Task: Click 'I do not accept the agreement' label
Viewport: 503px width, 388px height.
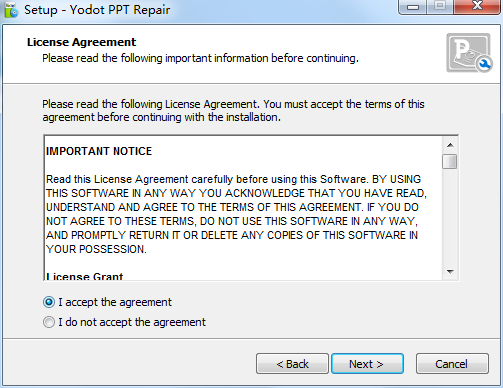Action: (132, 322)
